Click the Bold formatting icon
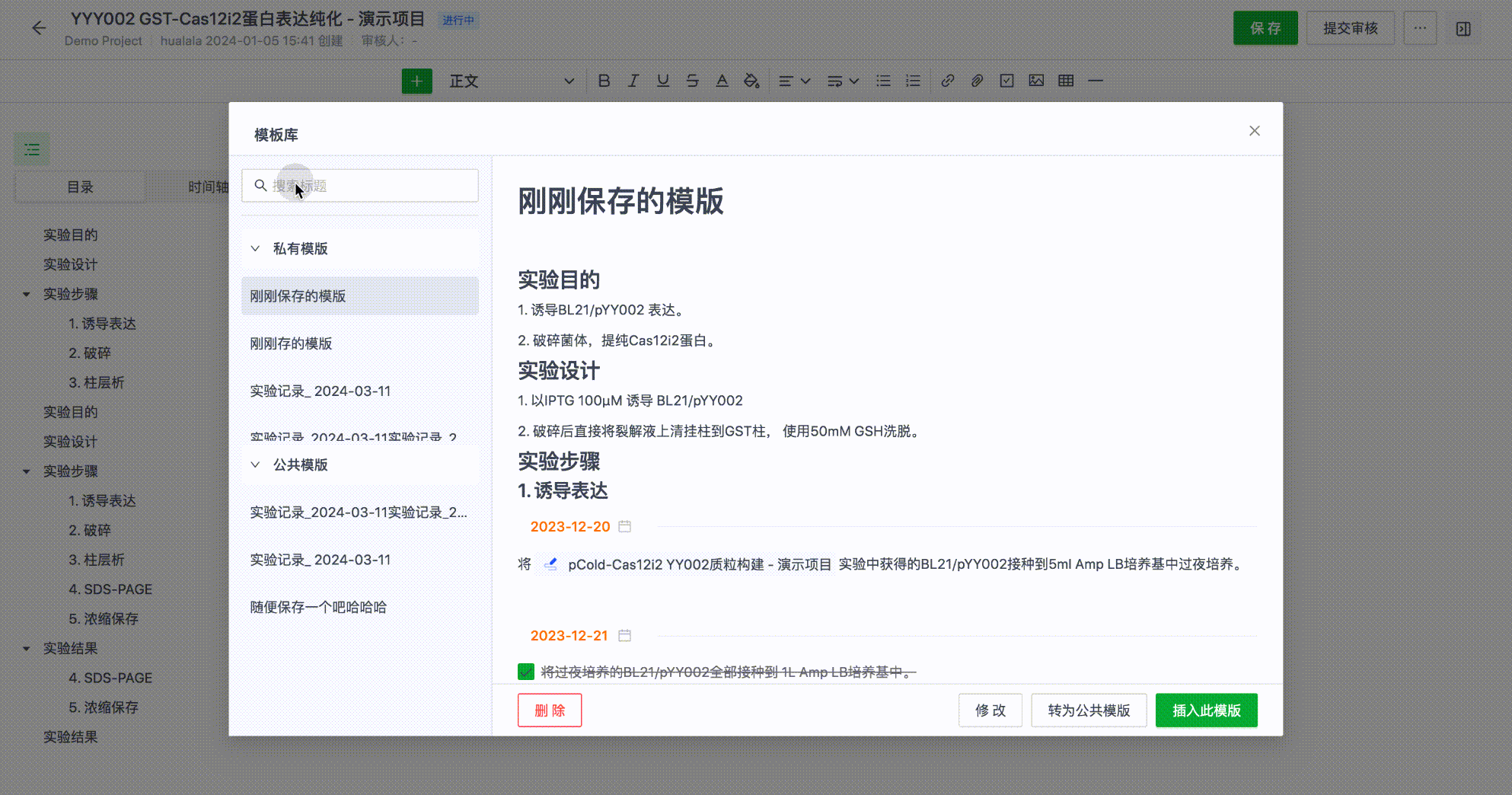The height and width of the screenshot is (795, 1512). 604,81
